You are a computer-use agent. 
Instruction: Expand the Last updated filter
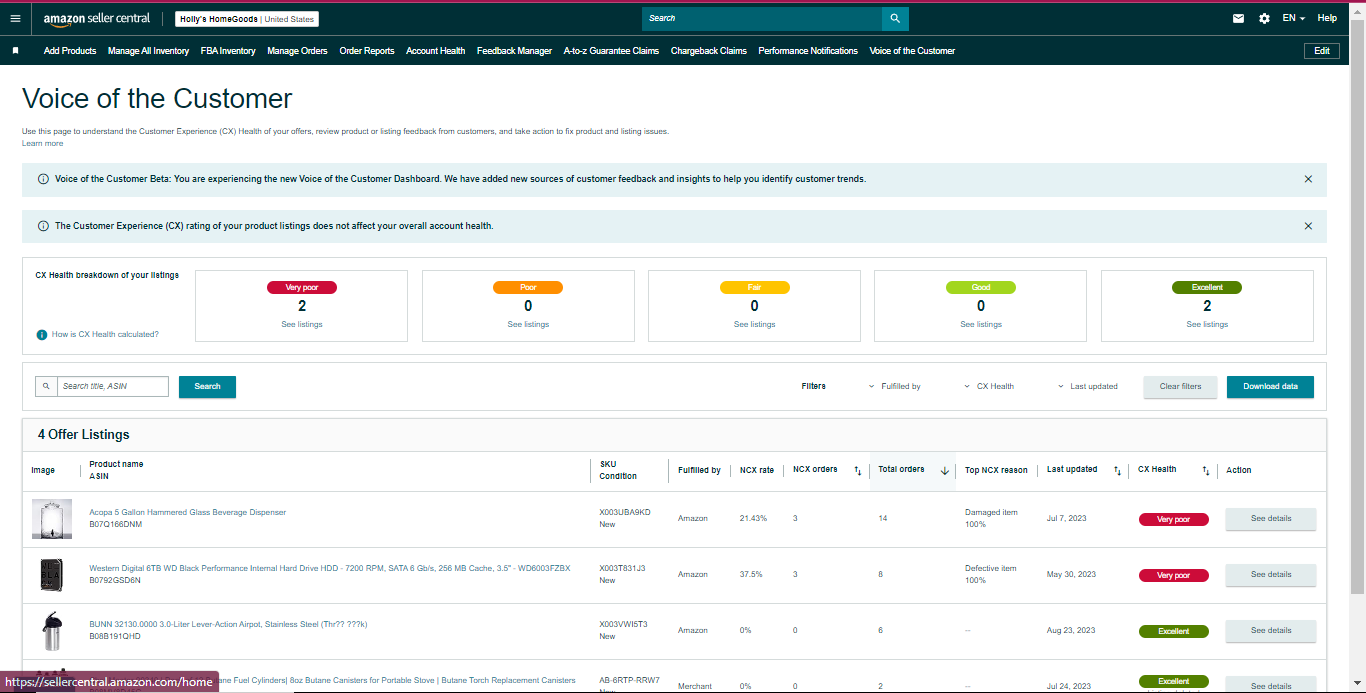coord(1088,386)
